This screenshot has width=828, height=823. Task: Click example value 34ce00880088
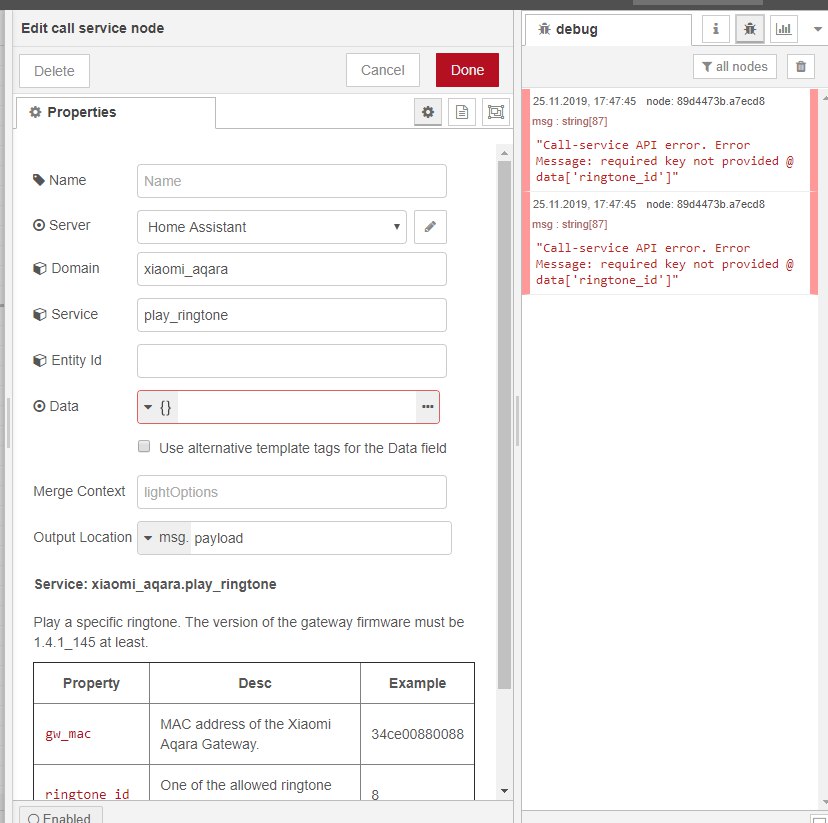417,734
